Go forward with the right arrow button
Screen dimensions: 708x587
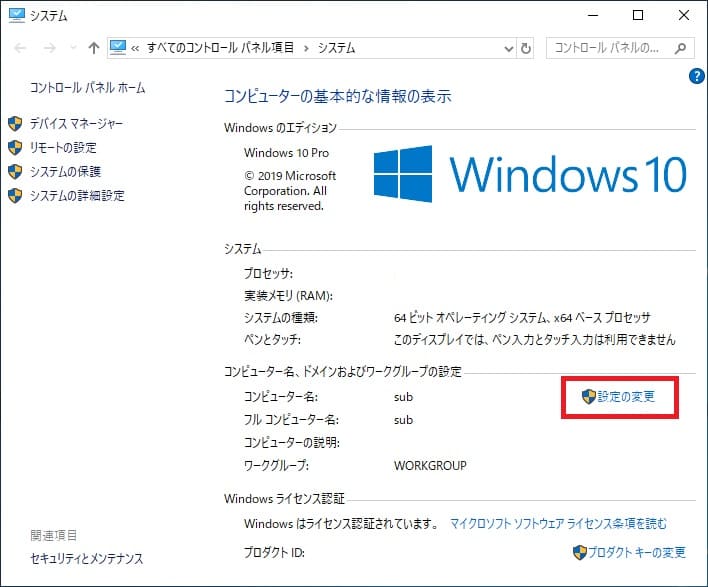49,48
